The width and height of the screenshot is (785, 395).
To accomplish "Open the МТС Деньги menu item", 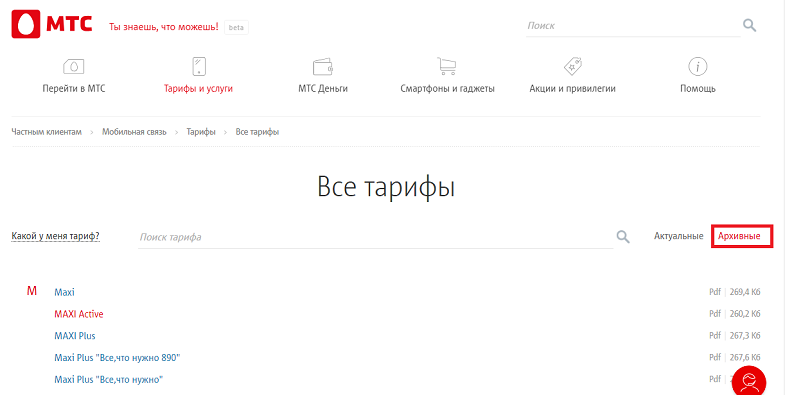I will pyautogui.click(x=323, y=89).
